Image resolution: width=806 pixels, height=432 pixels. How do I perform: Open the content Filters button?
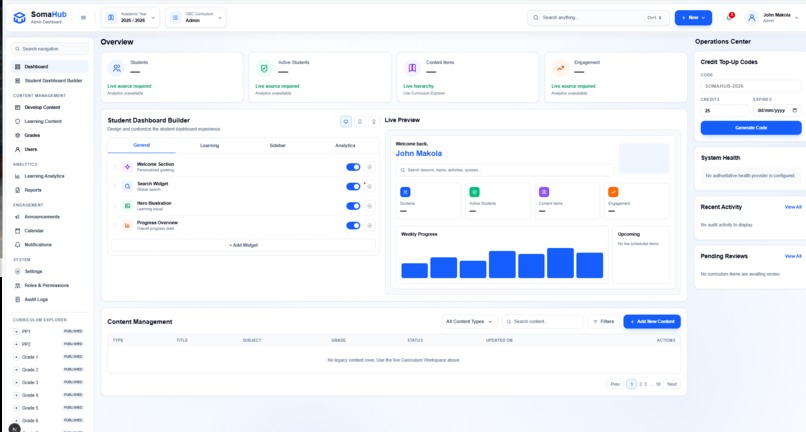(x=603, y=322)
